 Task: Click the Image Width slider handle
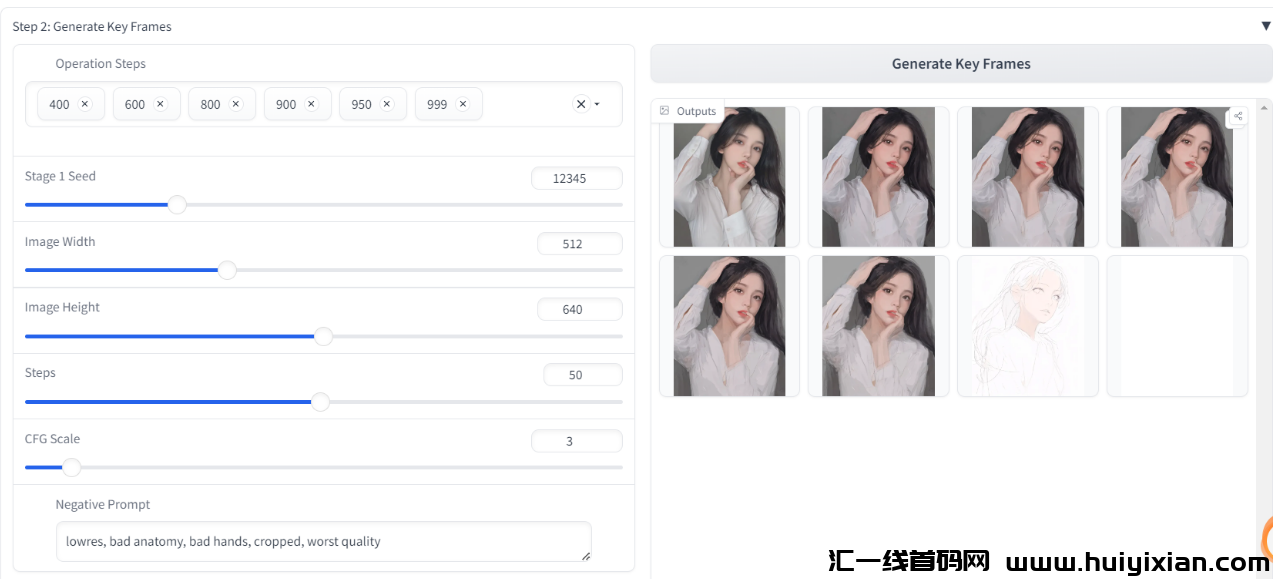(x=227, y=270)
